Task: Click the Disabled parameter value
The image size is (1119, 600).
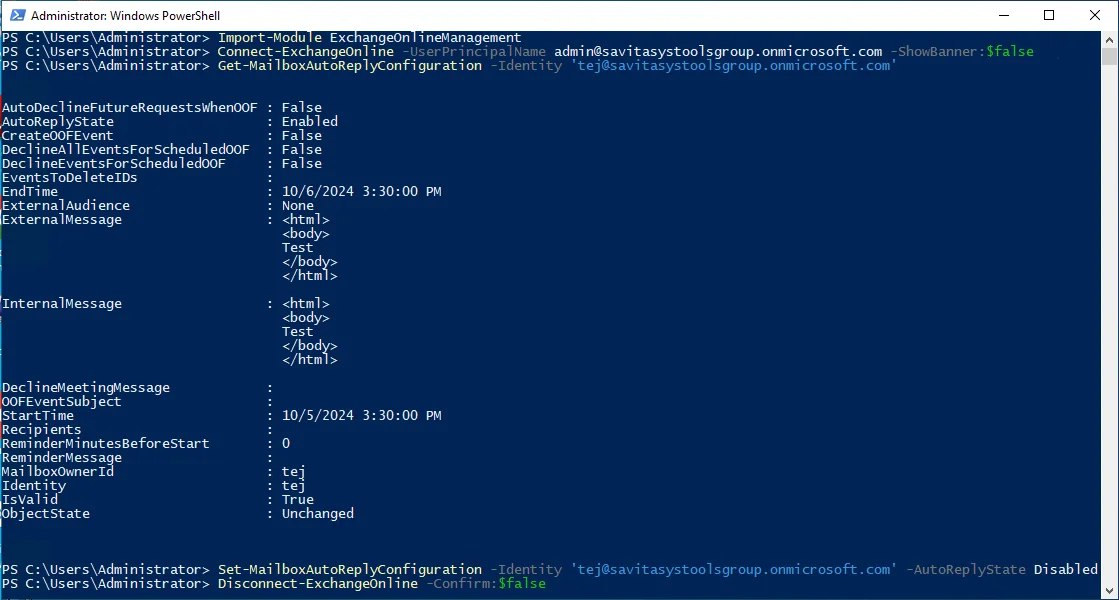Action: point(1065,569)
